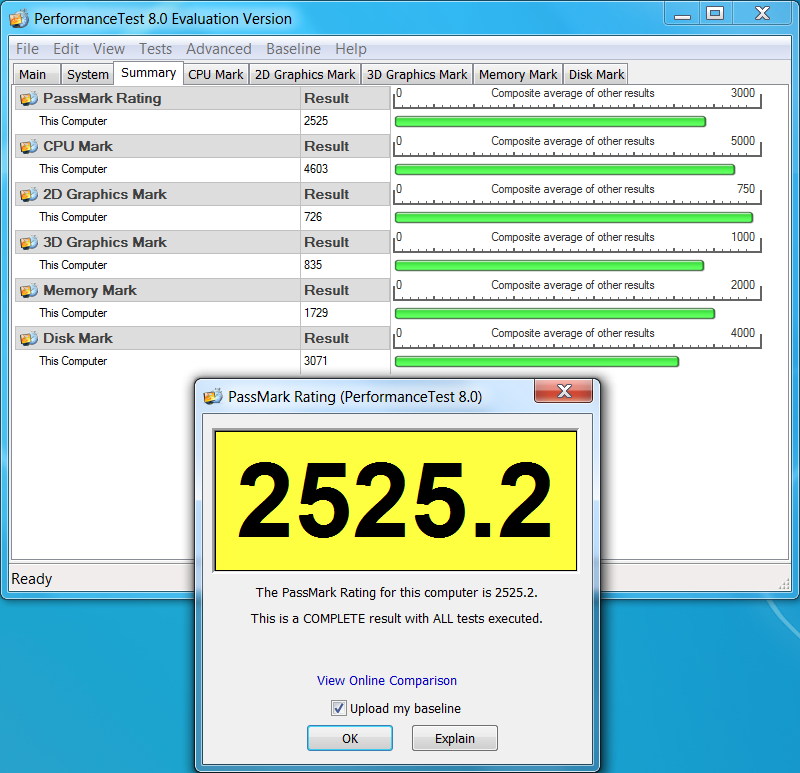Toggle the Upload my baseline checkbox
800x773 pixels.
click(x=338, y=708)
